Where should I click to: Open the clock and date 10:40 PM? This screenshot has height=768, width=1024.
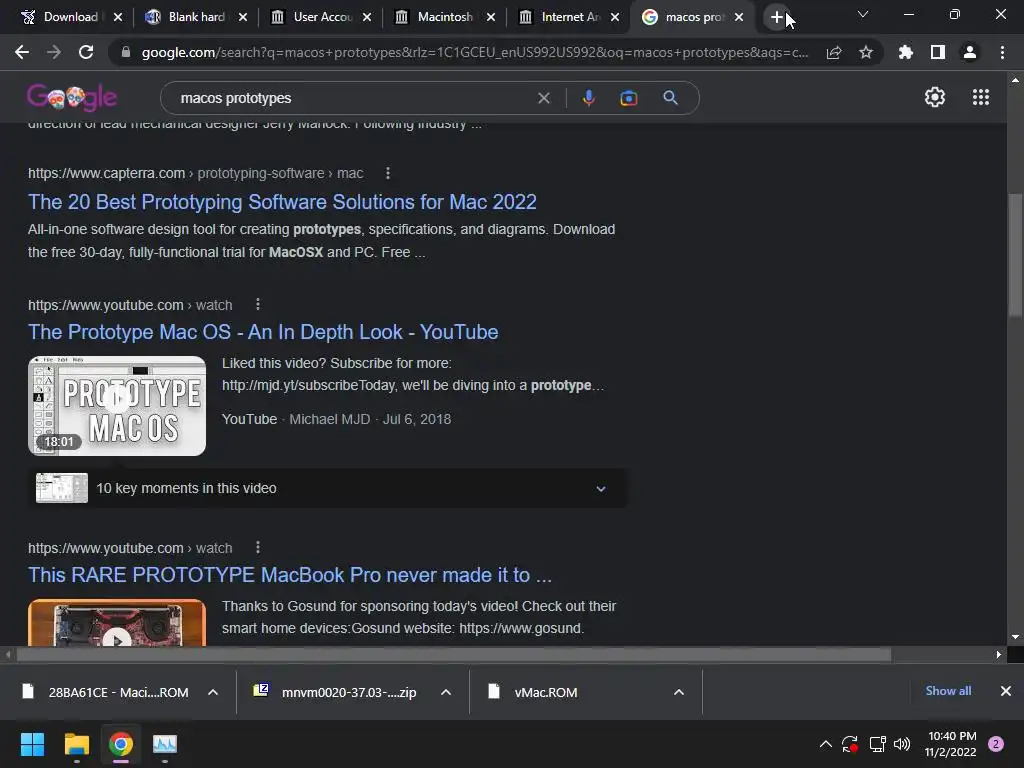[x=951, y=744]
